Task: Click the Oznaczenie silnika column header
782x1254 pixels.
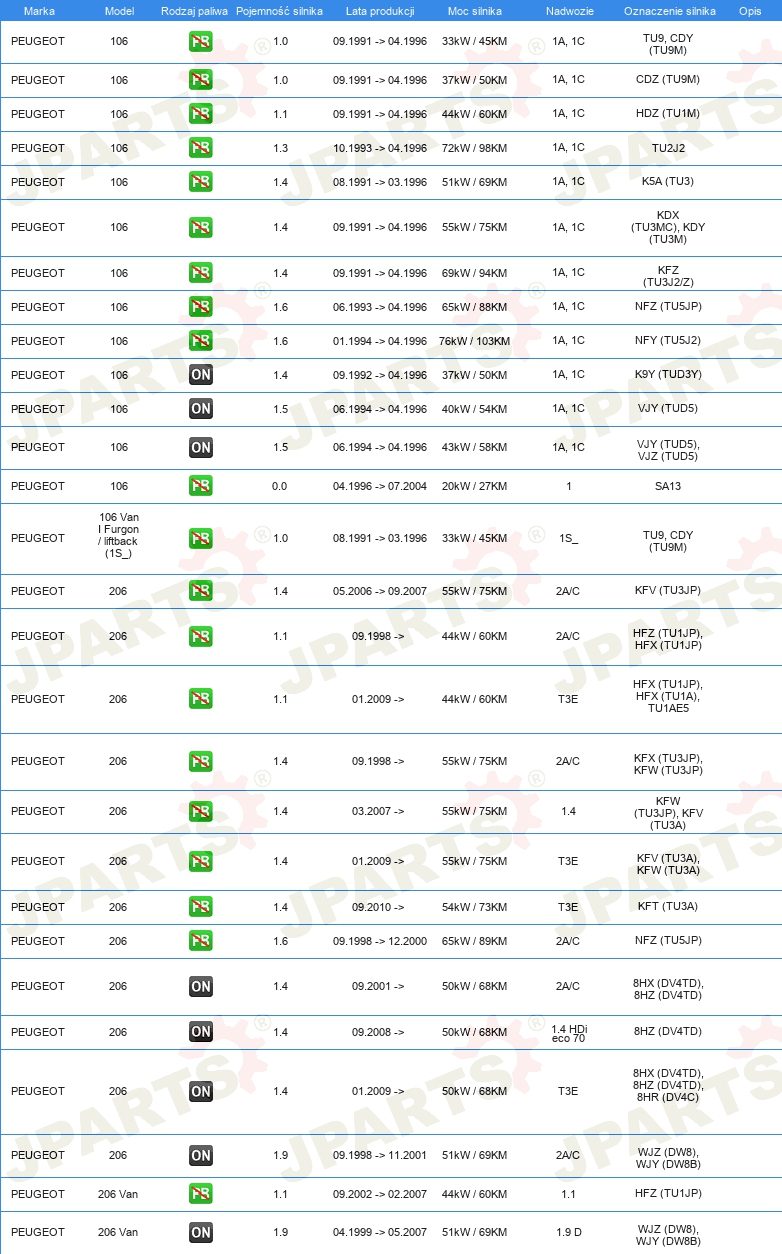Action: (669, 10)
